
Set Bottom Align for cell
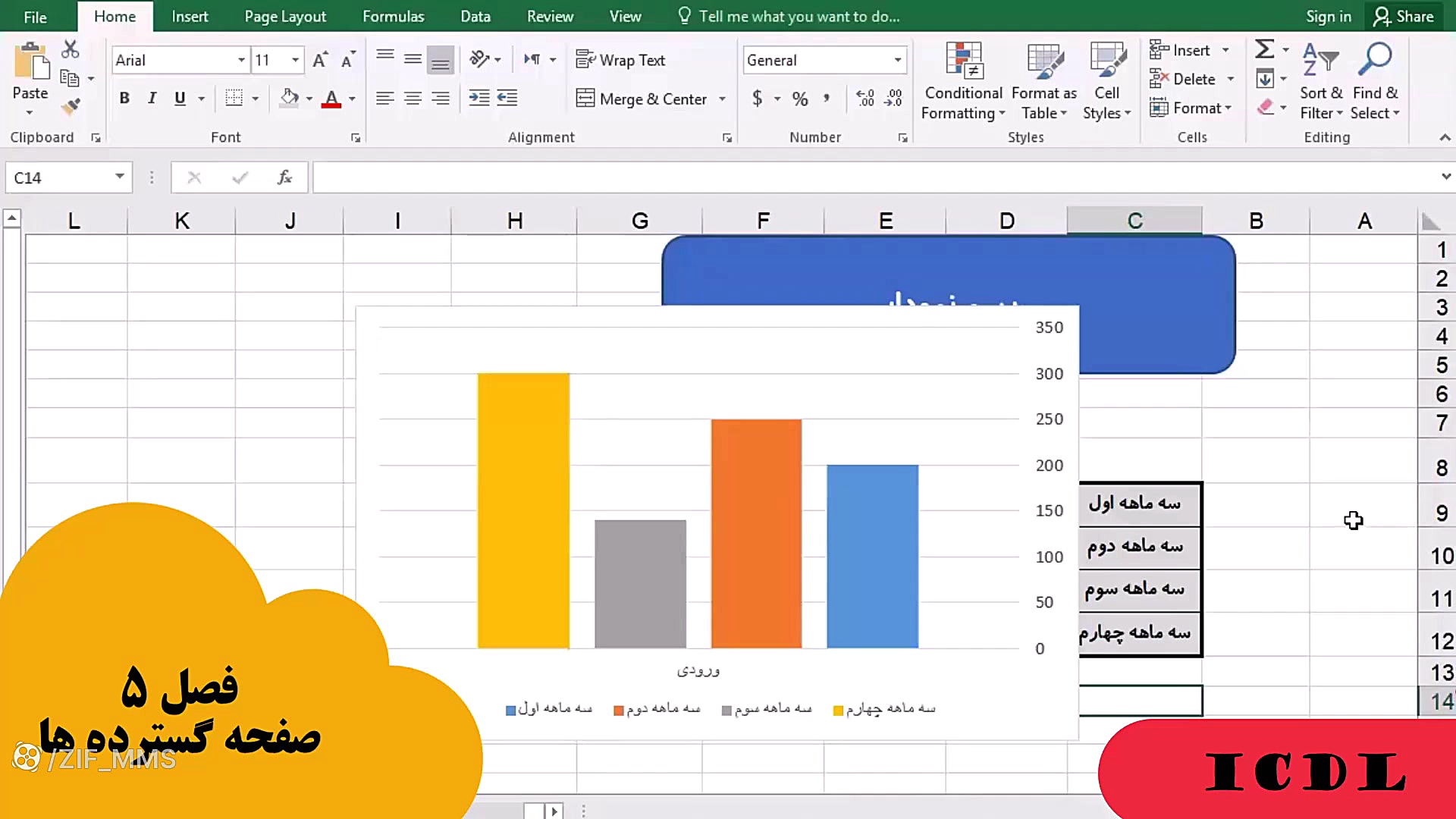pyautogui.click(x=441, y=59)
